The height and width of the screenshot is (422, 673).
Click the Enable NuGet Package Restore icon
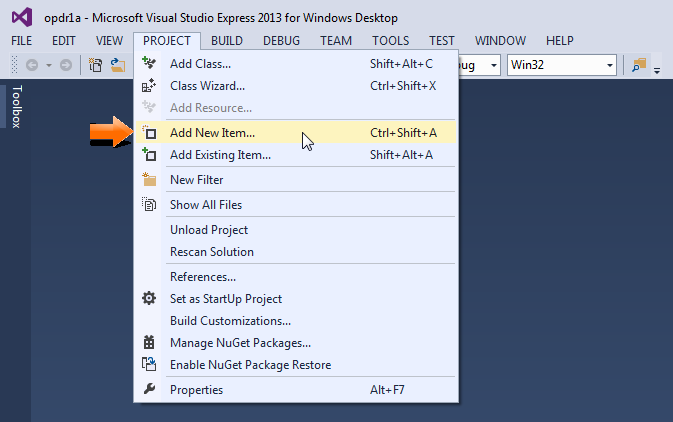(150, 365)
